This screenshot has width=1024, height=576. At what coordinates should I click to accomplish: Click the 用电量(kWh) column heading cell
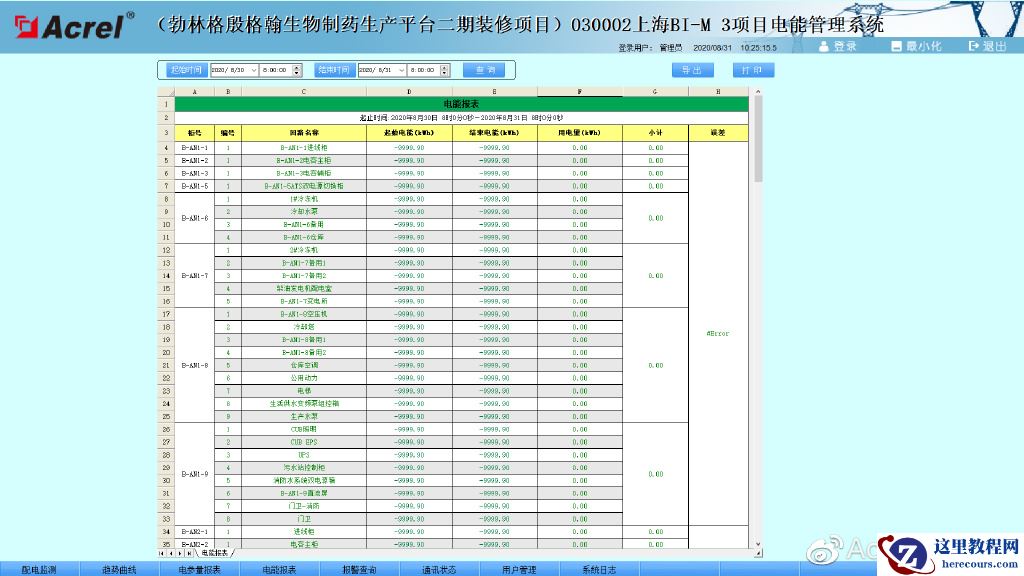coord(580,133)
